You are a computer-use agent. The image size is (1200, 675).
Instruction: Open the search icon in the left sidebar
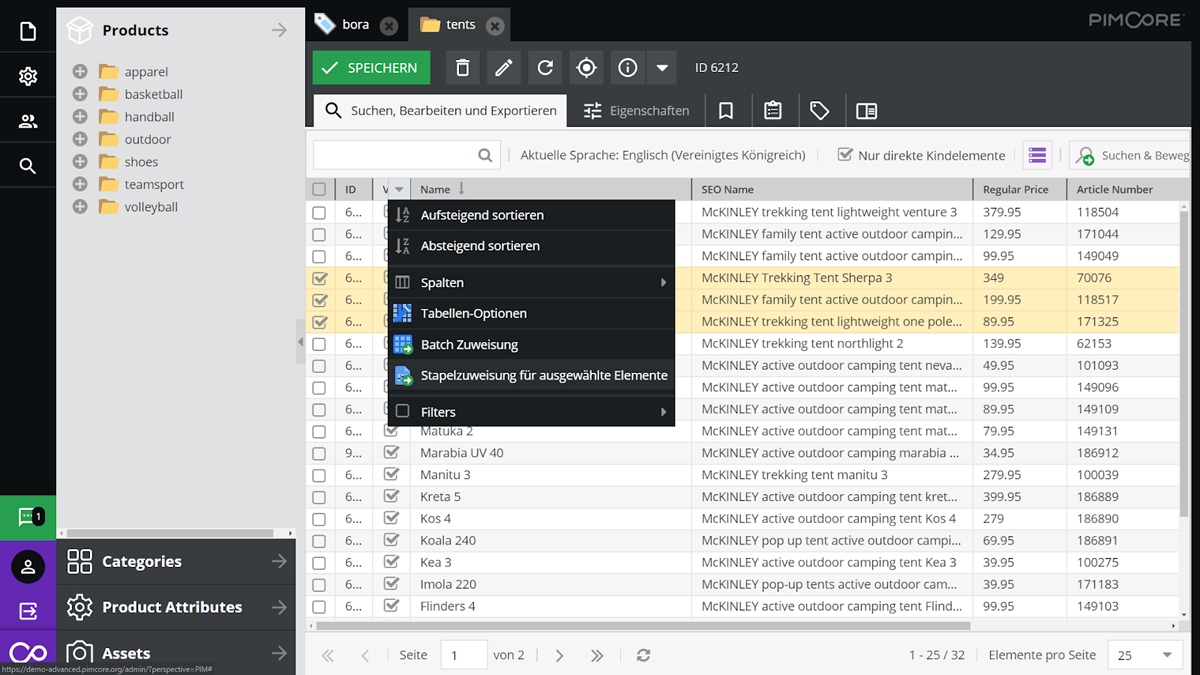click(28, 166)
